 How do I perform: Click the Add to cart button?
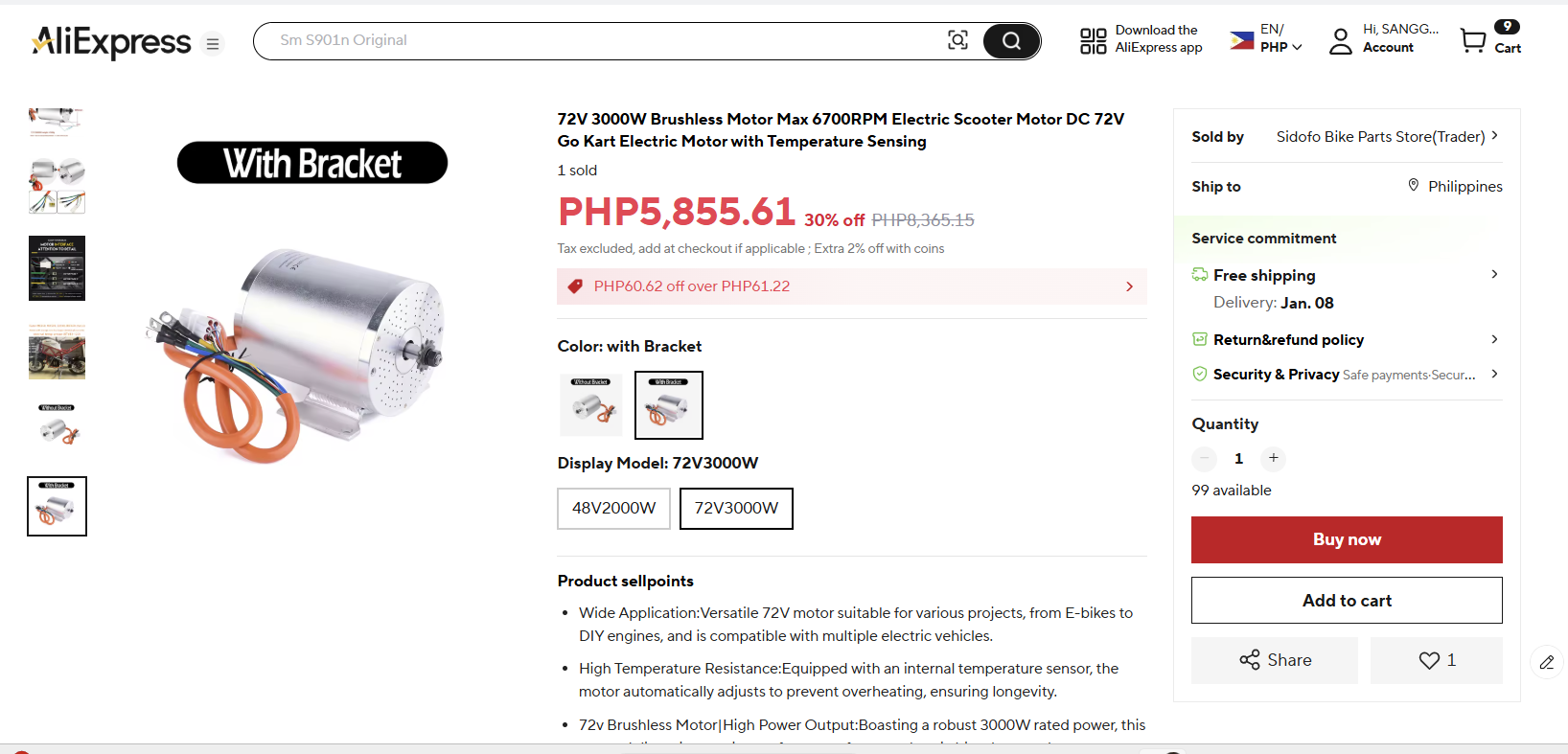[1346, 601]
